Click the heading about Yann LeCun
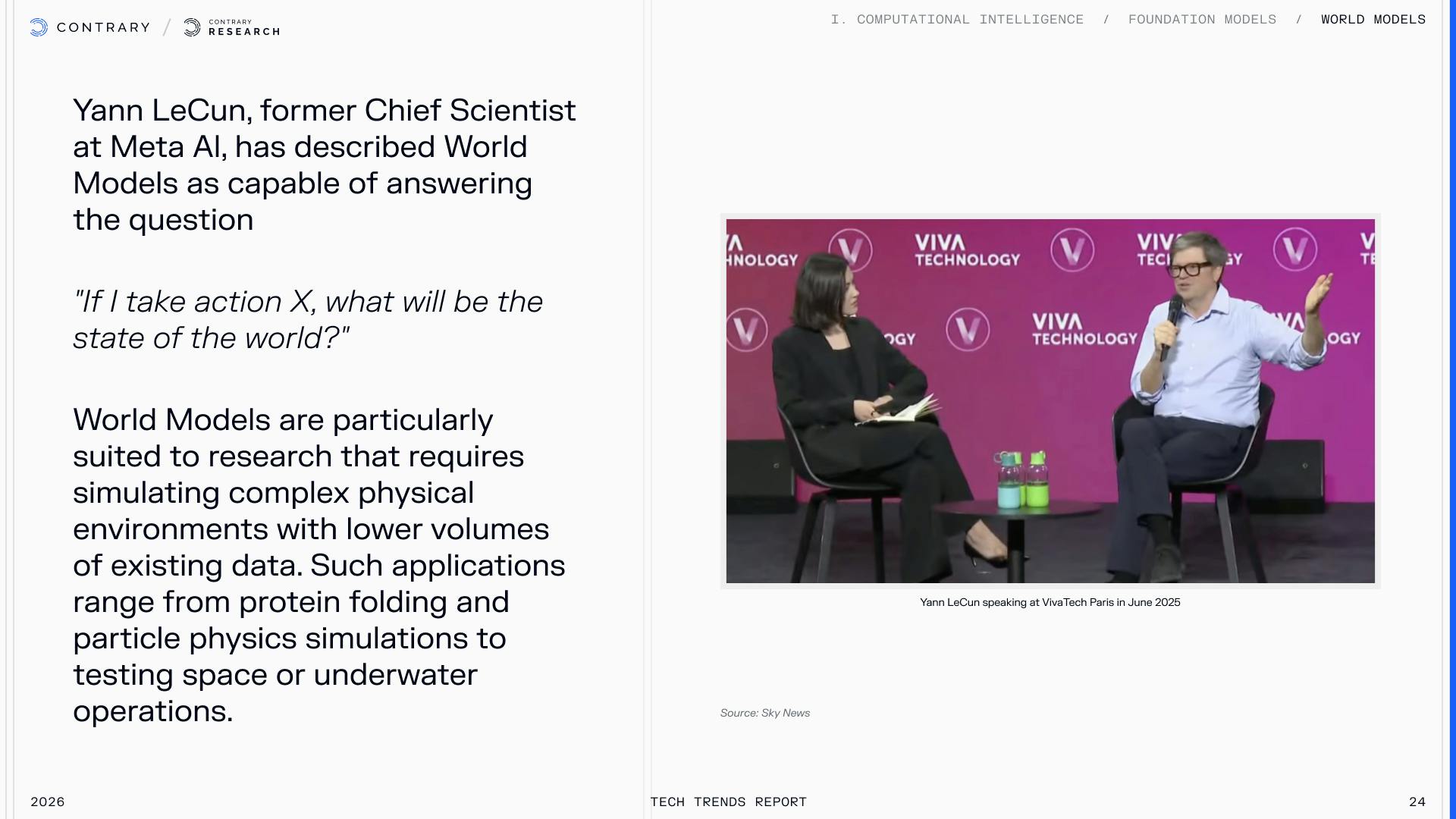Screen dimensions: 1456x819 324,165
